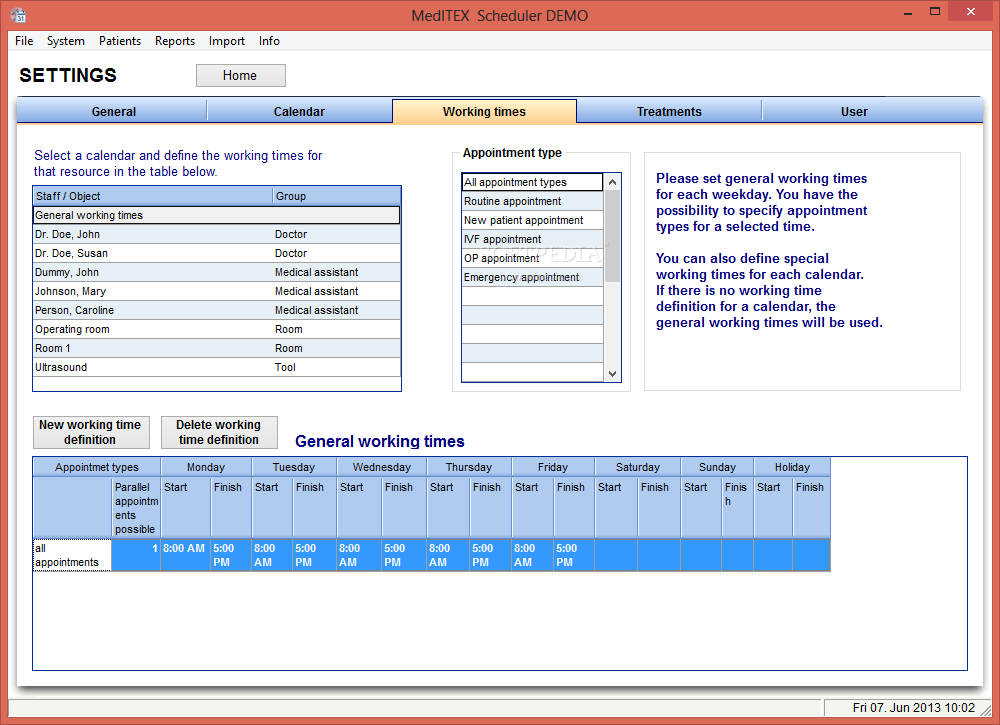The image size is (1000, 725).
Task: Click the Monday column header
Action: (206, 467)
